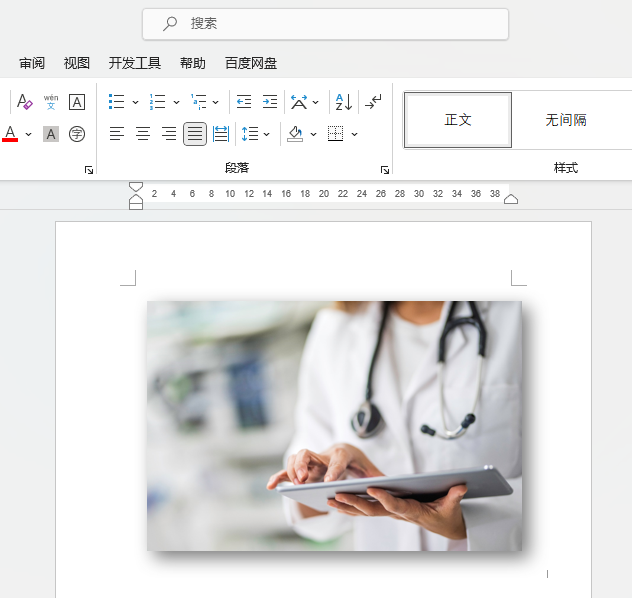Open 百度网盘 tab
632x598 pixels.
coord(251,63)
